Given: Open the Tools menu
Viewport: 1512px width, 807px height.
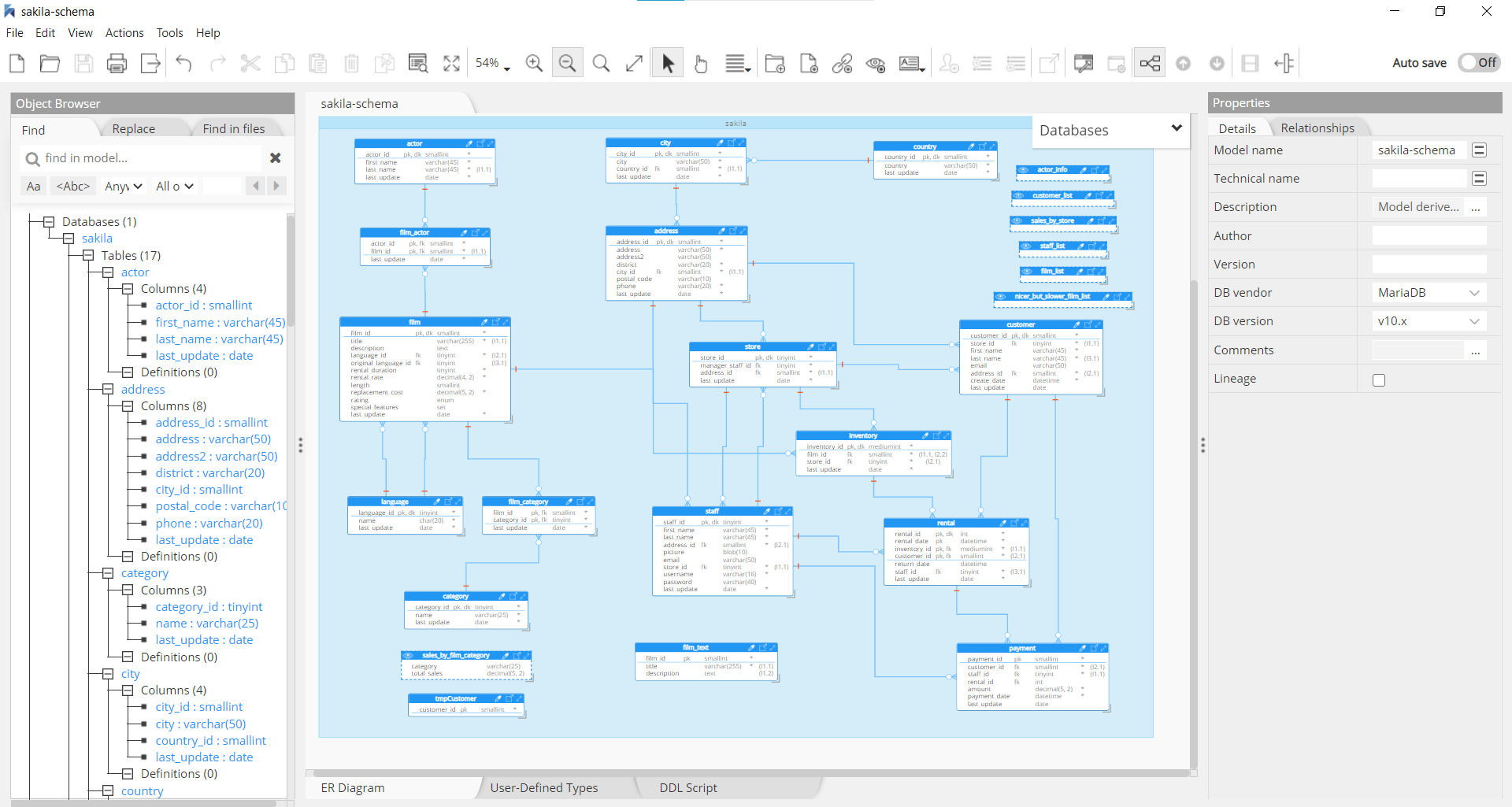Looking at the screenshot, I should (169, 33).
